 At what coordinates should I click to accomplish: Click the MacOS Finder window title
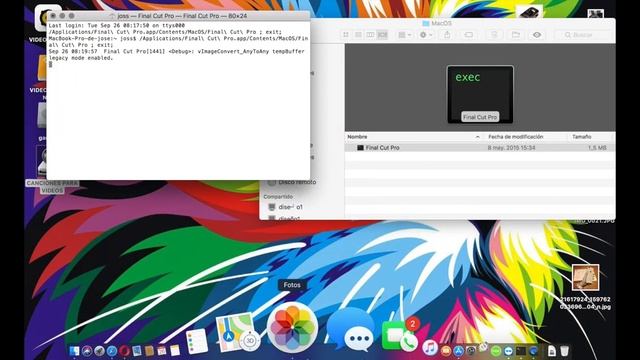437,23
